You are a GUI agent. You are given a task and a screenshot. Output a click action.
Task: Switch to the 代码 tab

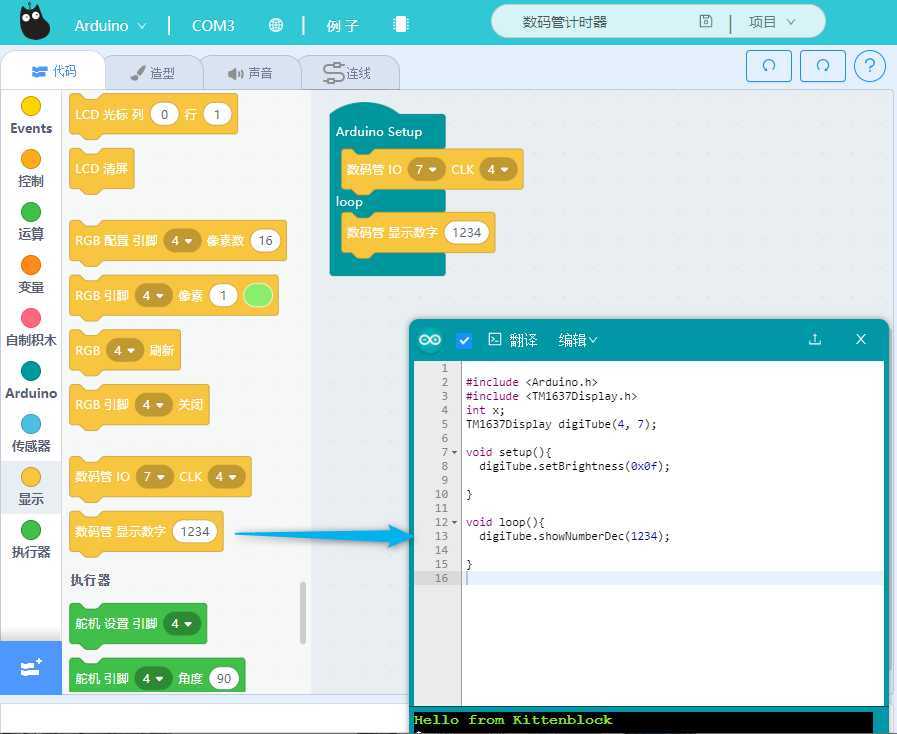[54, 71]
